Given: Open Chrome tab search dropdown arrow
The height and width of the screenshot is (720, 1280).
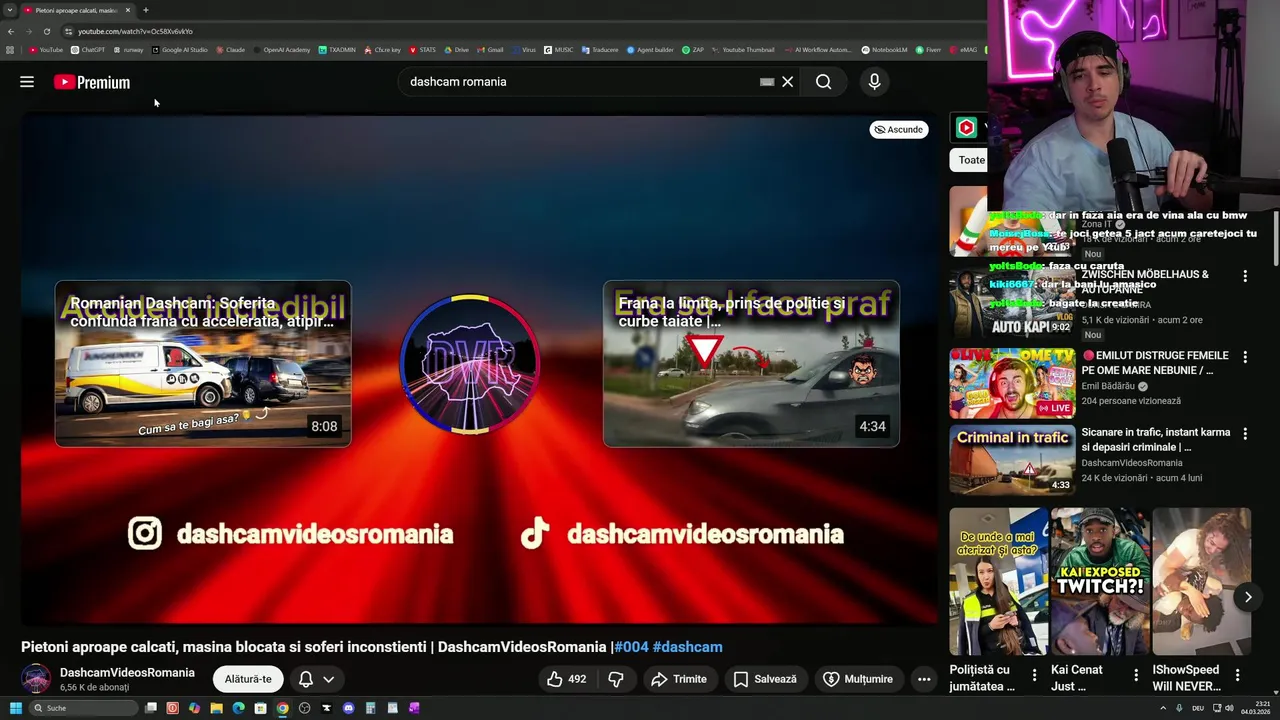Looking at the screenshot, I should (x=11, y=10).
